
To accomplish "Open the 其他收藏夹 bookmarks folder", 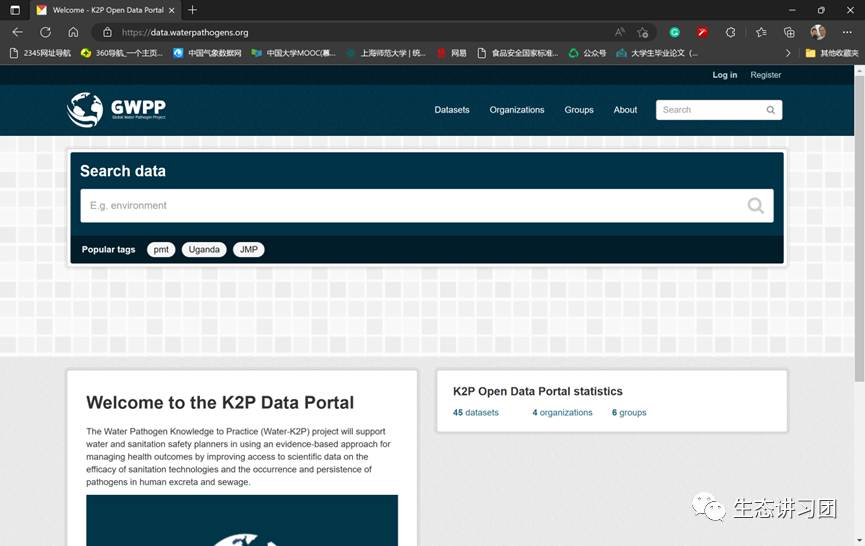I will (x=832, y=53).
